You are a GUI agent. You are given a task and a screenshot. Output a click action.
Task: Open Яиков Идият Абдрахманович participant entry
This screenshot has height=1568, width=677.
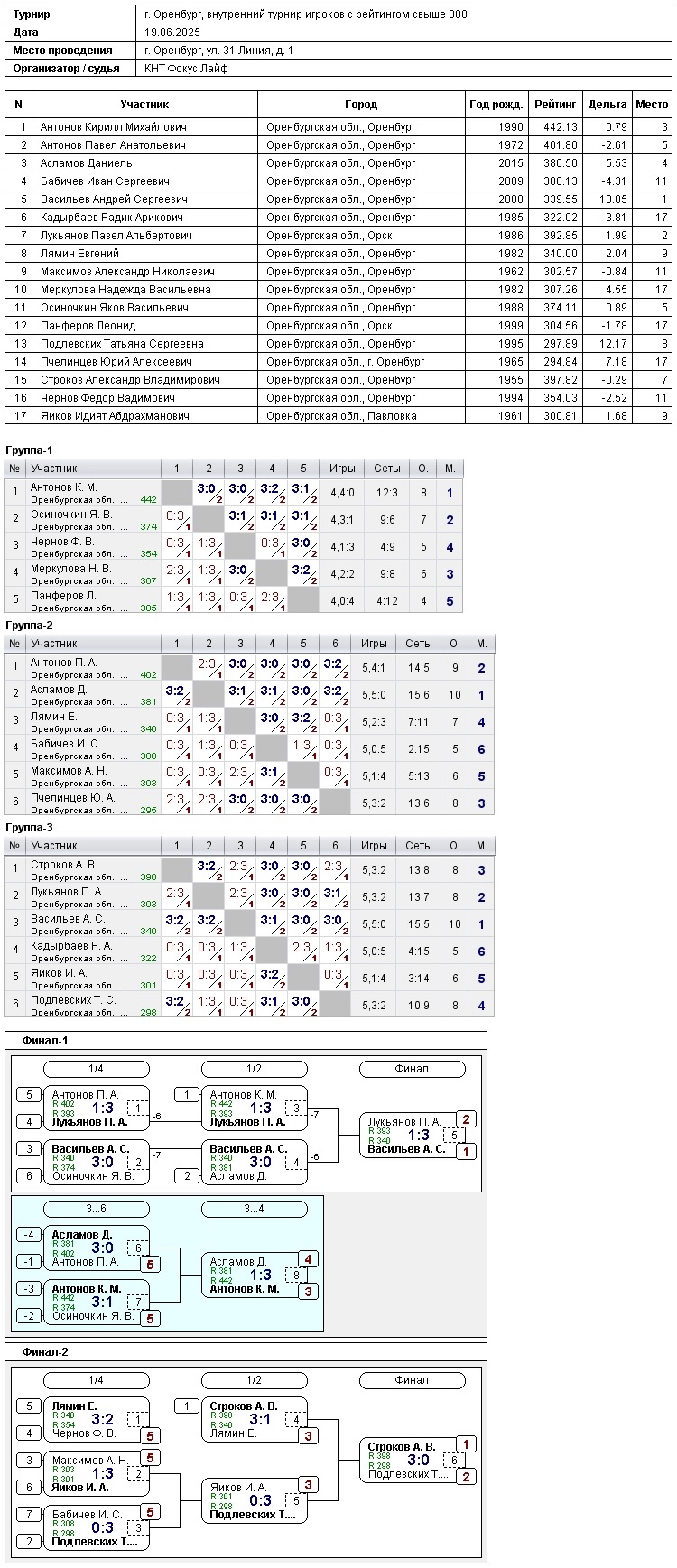(115, 416)
